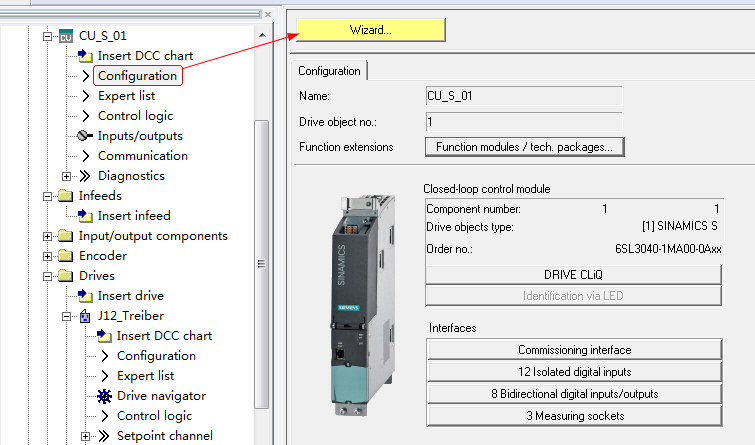Click the arrow icon beside J12_Treiber Control logic
Viewport: 755px width, 445px height.
tap(105, 416)
